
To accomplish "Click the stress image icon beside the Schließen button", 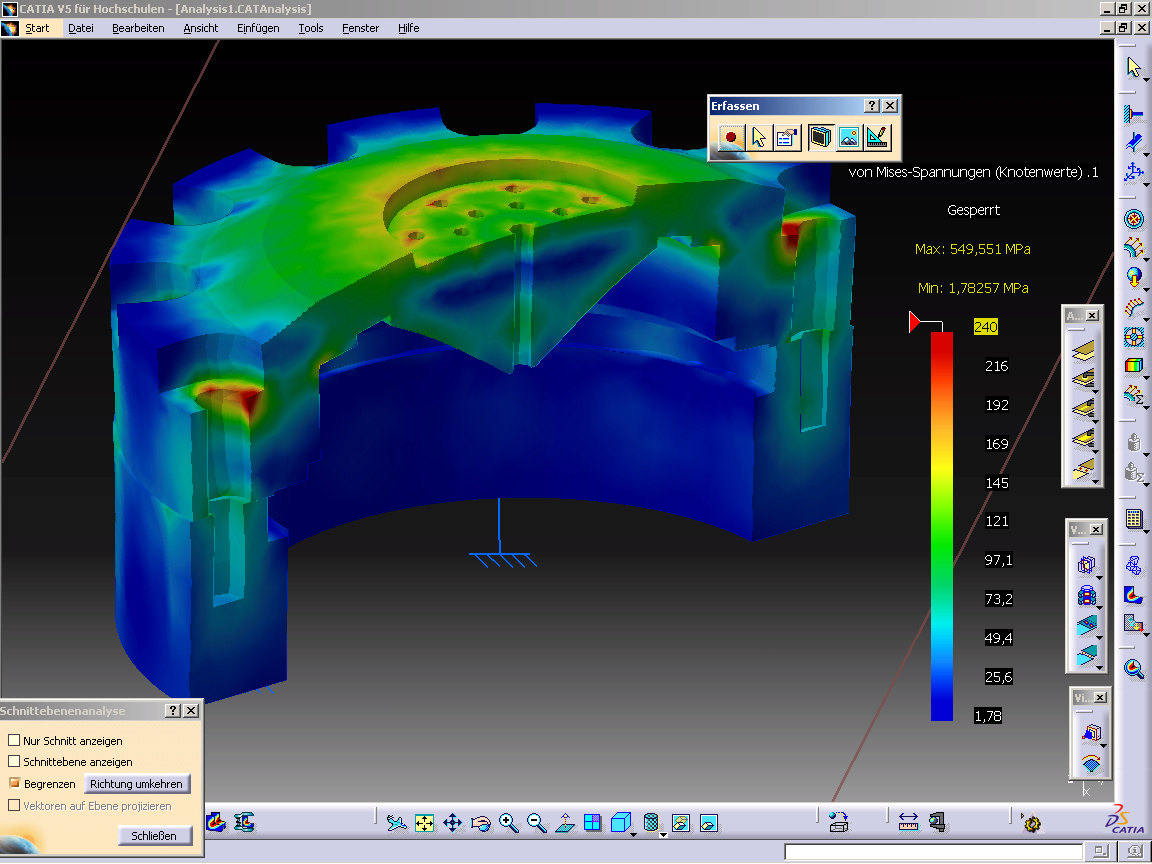I will [x=216, y=822].
